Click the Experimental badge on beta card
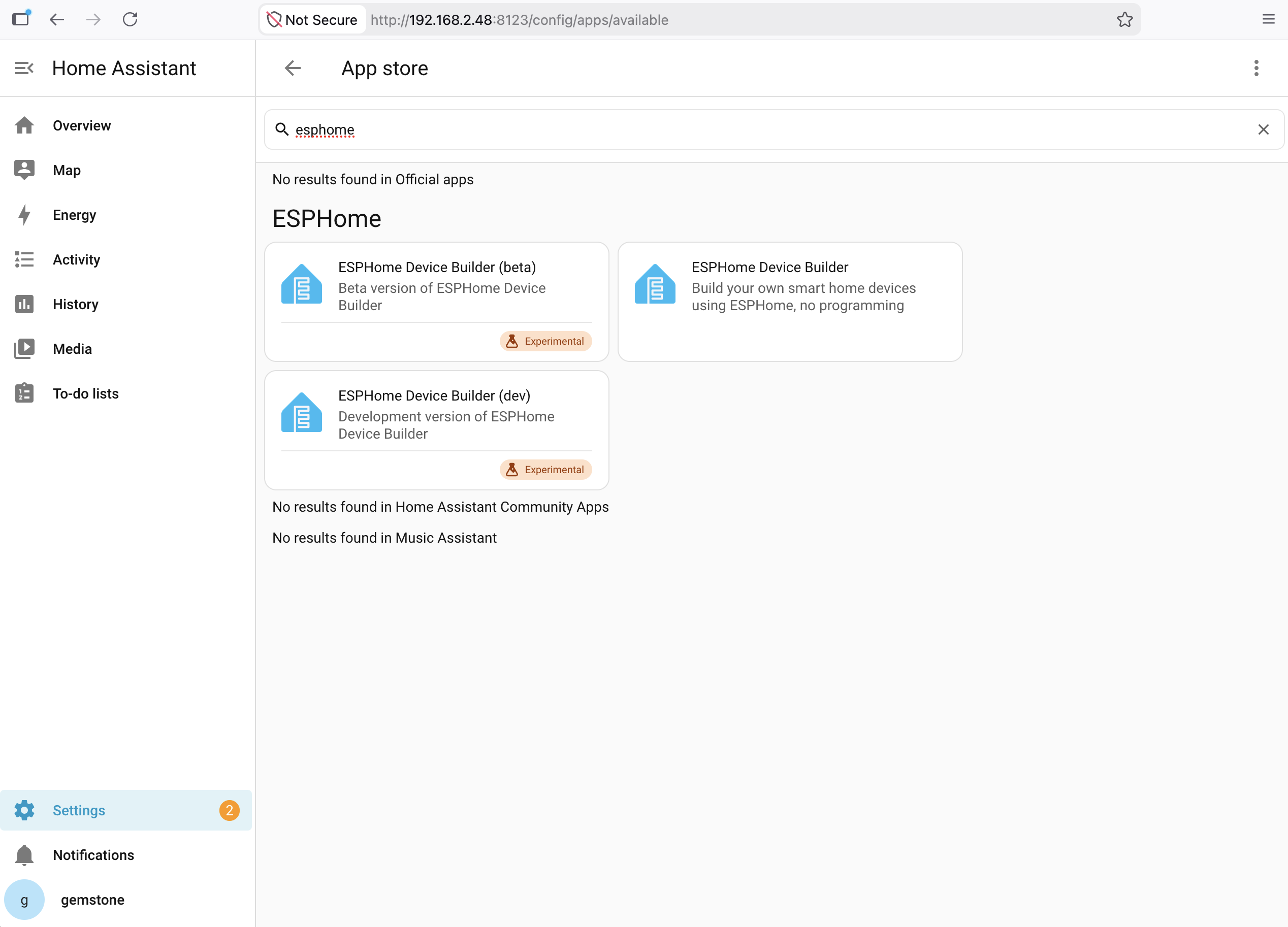 pos(546,341)
